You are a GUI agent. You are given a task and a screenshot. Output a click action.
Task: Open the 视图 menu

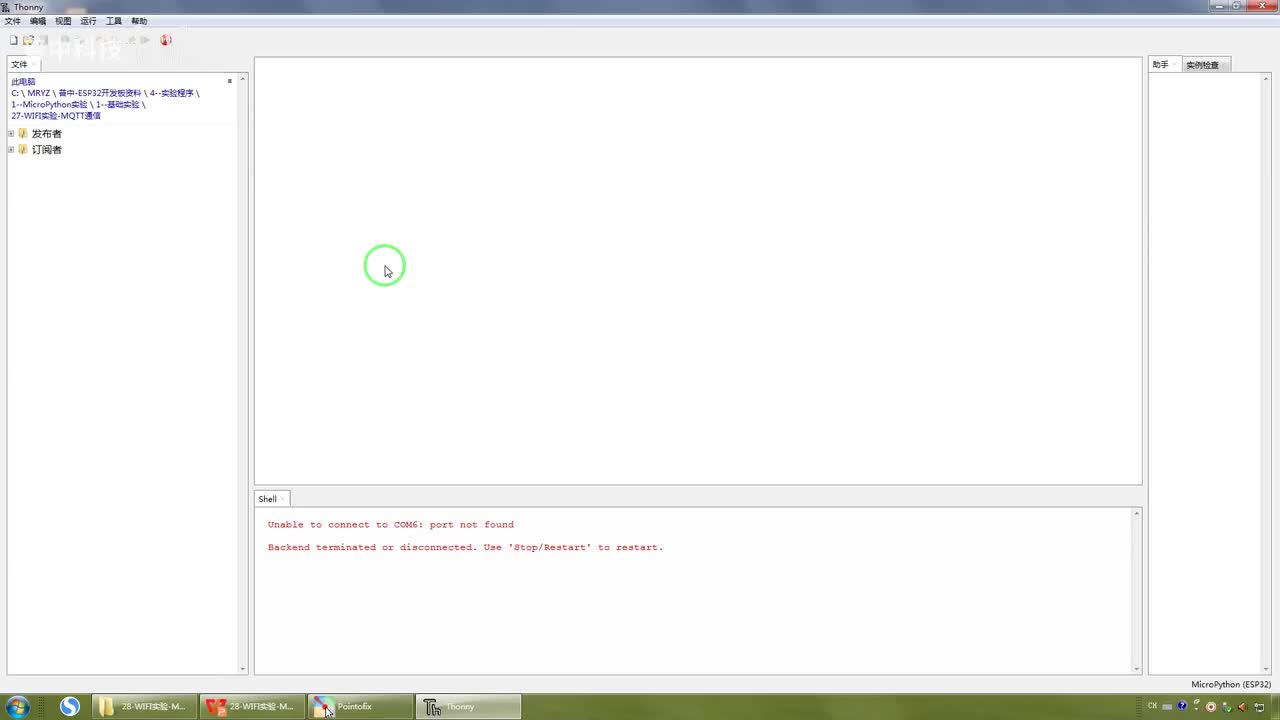(x=63, y=21)
